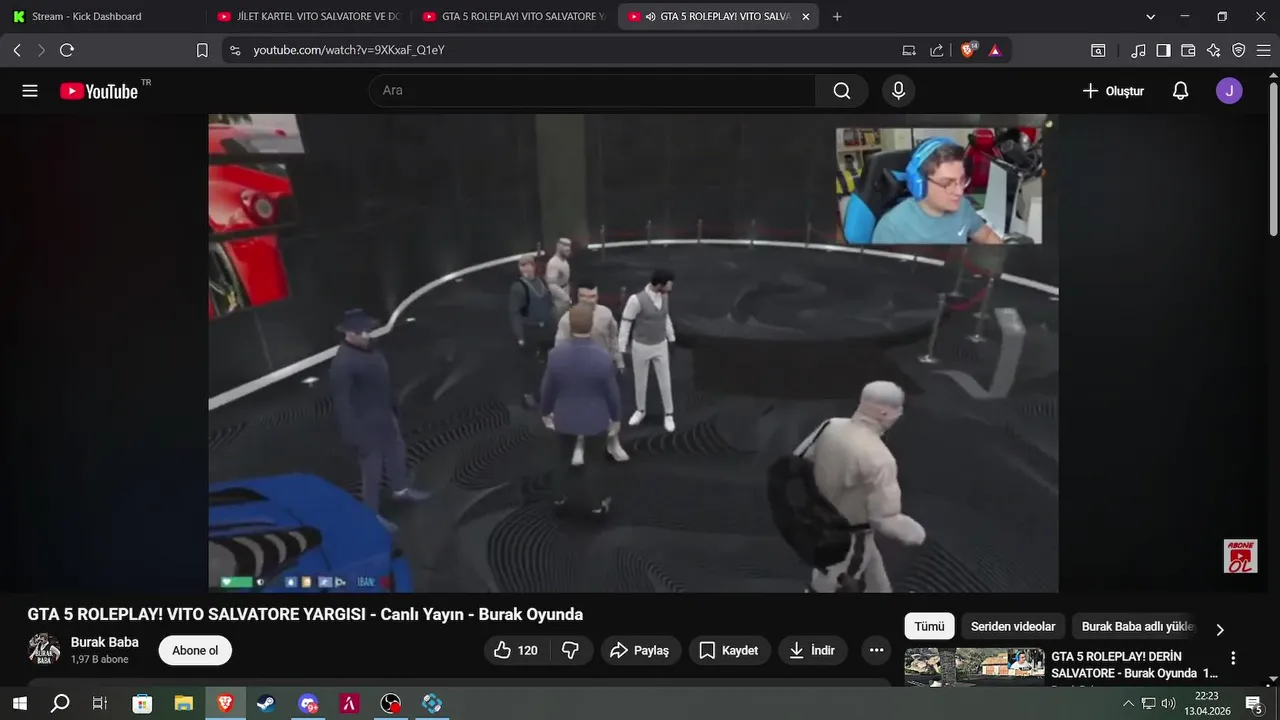
Task: Open Leo AI sparkle icon
Action: (1213, 50)
